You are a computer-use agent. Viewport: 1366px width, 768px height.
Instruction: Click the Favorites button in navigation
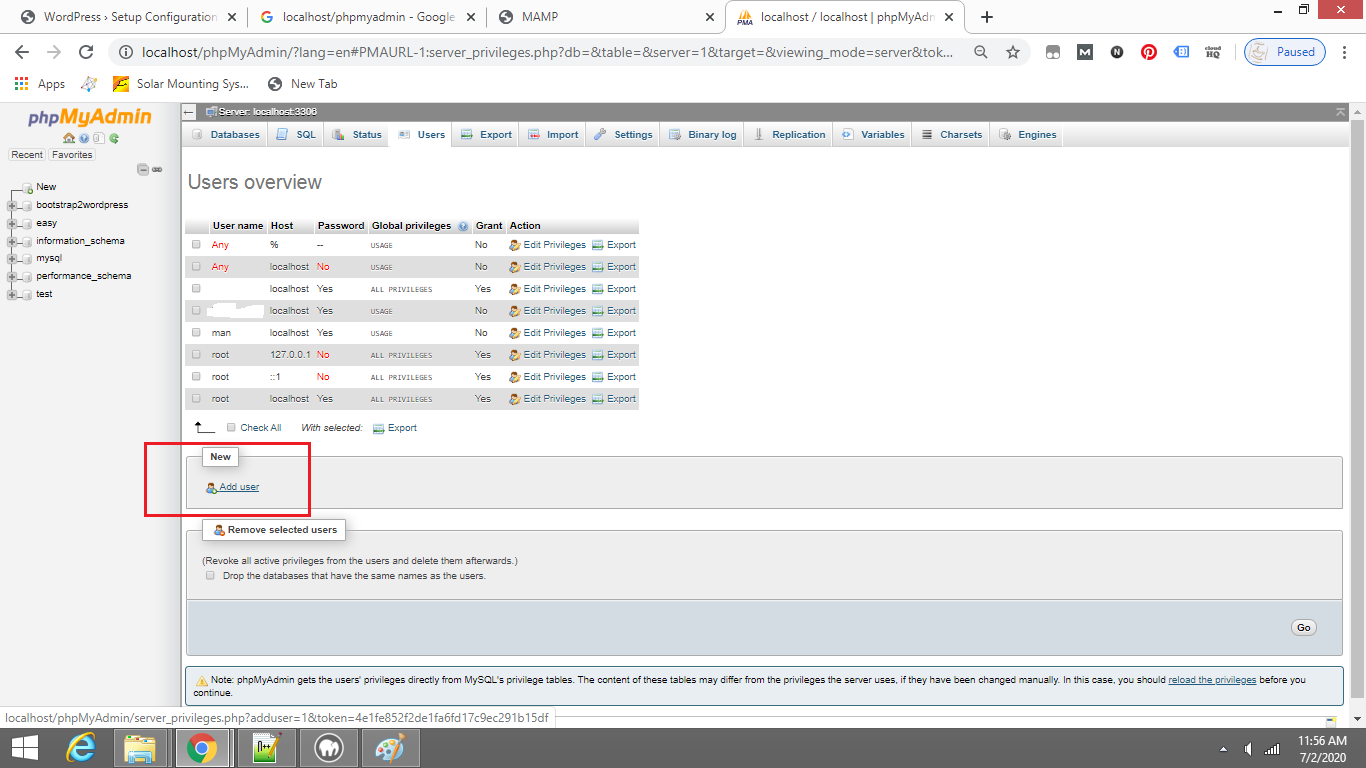[x=72, y=155]
